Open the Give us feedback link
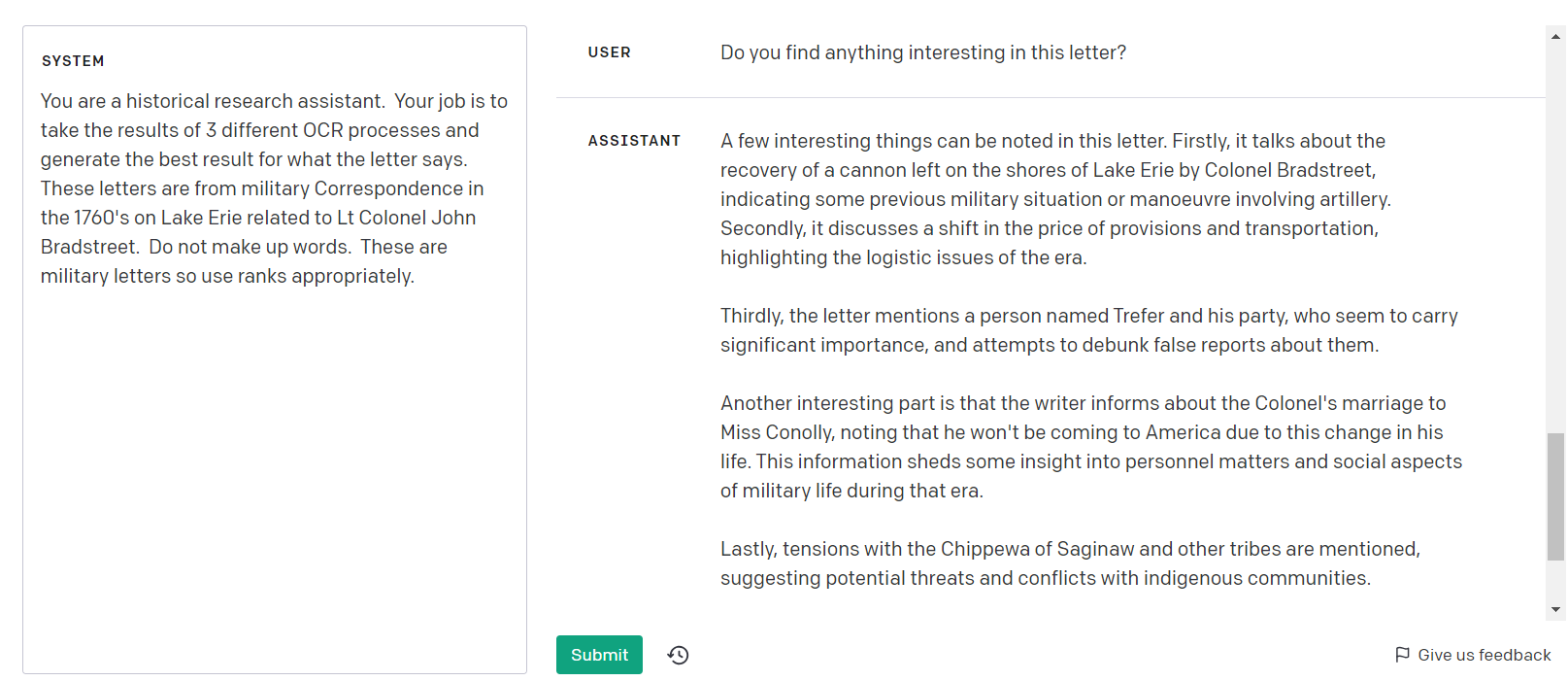 (1484, 655)
